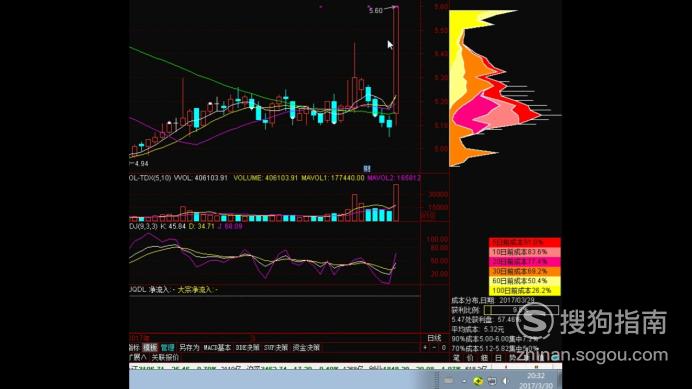
Task: Switch to 资金决策 template
Action: coord(306,348)
